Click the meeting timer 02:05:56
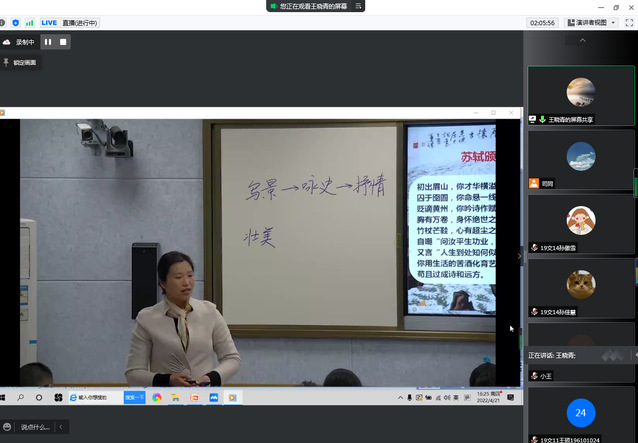Viewport: 638px width, 443px height. click(542, 23)
